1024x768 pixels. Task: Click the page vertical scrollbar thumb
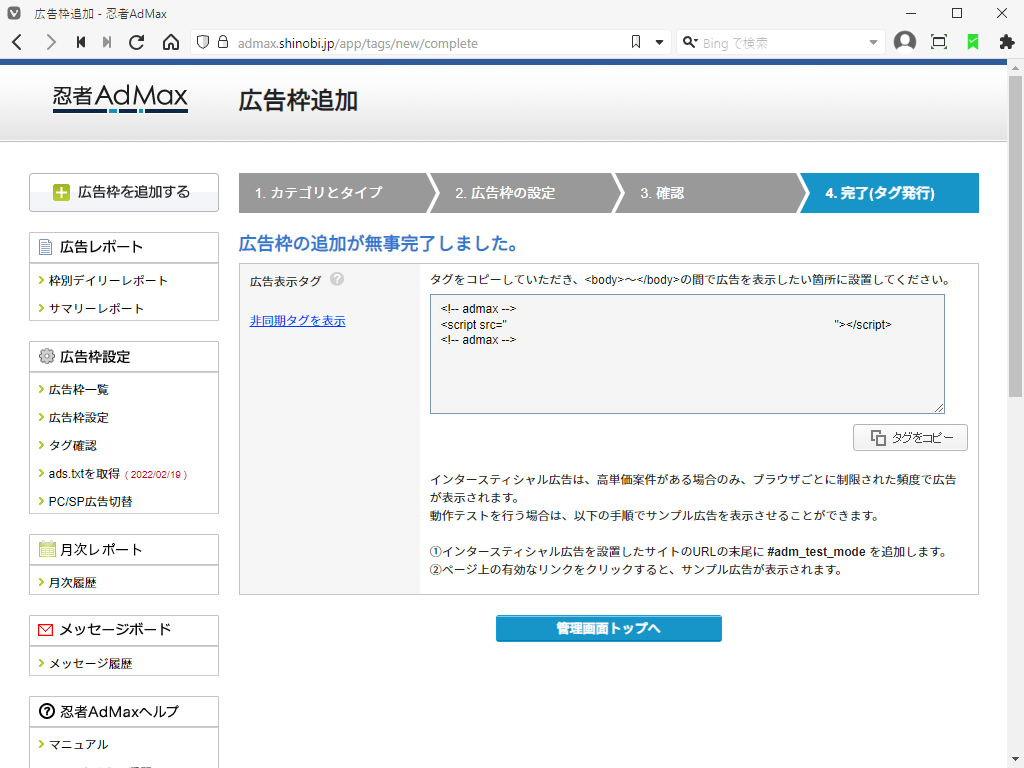tap(1016, 236)
